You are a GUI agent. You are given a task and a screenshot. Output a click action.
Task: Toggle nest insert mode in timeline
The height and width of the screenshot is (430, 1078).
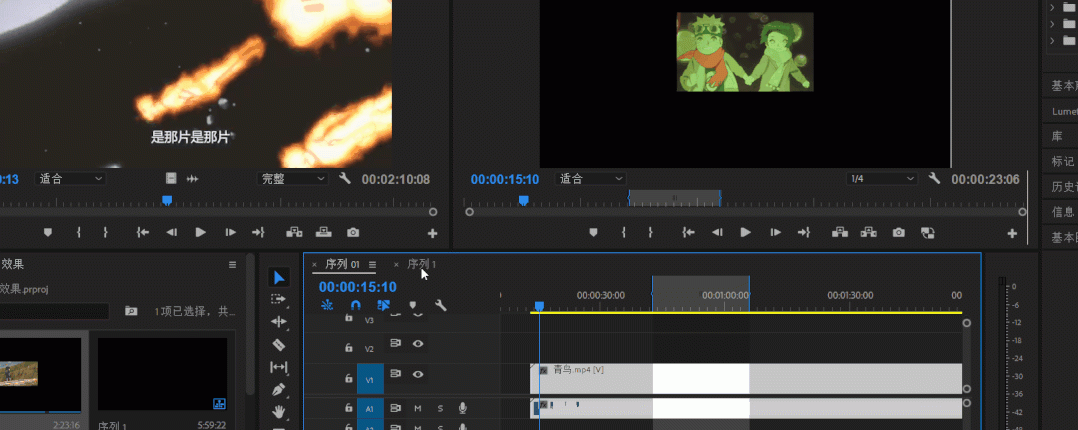coord(327,305)
